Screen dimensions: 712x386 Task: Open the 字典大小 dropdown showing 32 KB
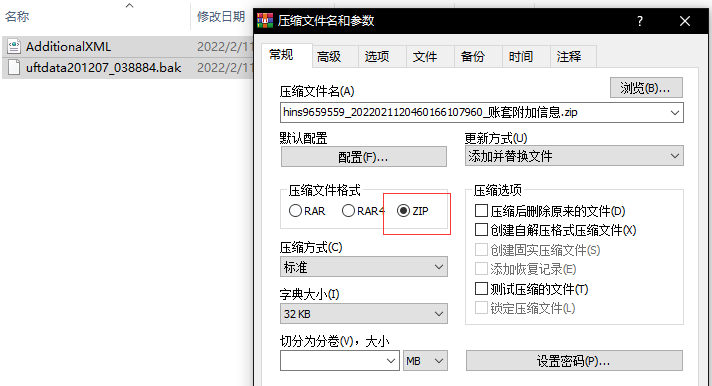pos(364,314)
